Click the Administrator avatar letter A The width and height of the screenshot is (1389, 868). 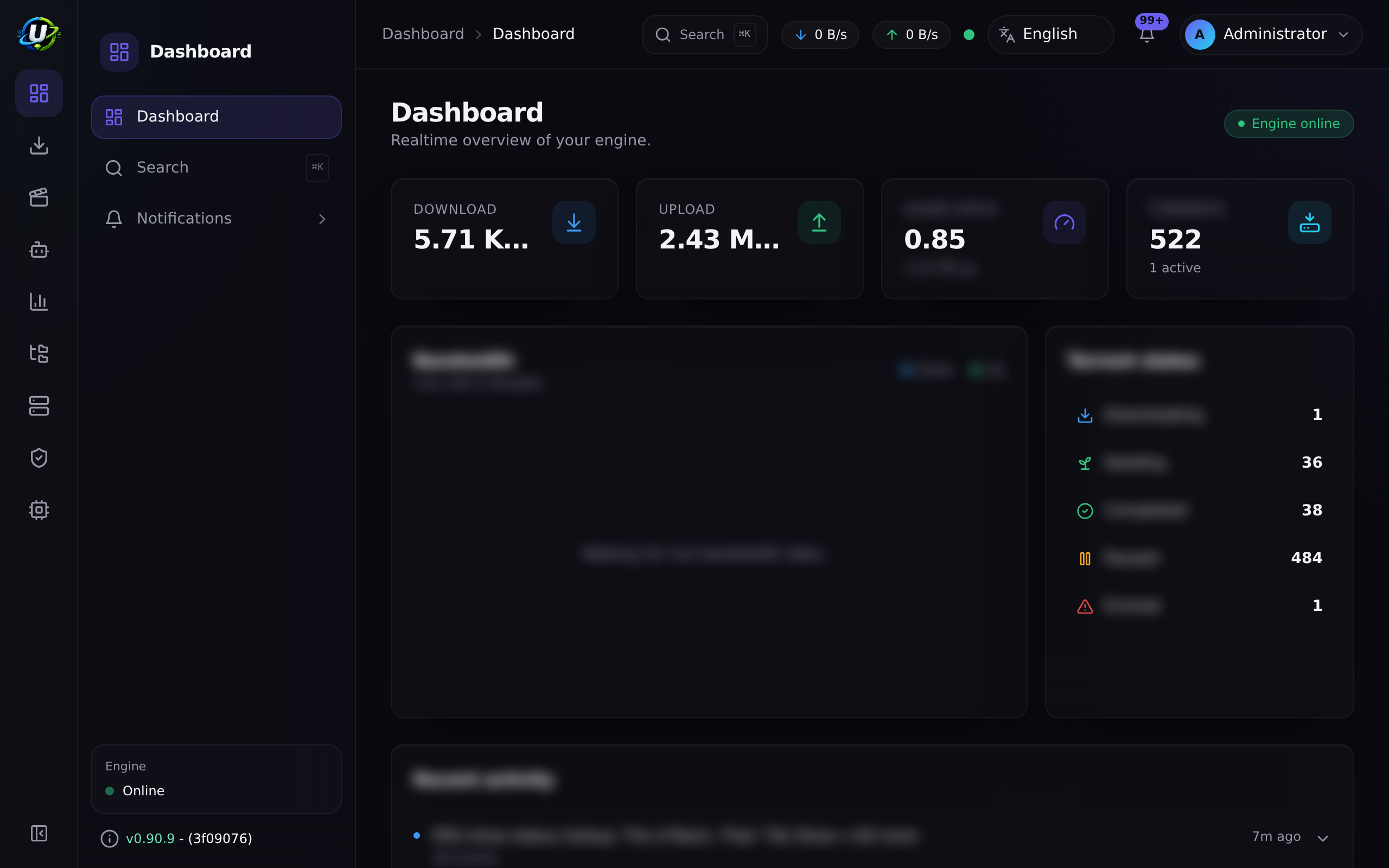(x=1200, y=34)
